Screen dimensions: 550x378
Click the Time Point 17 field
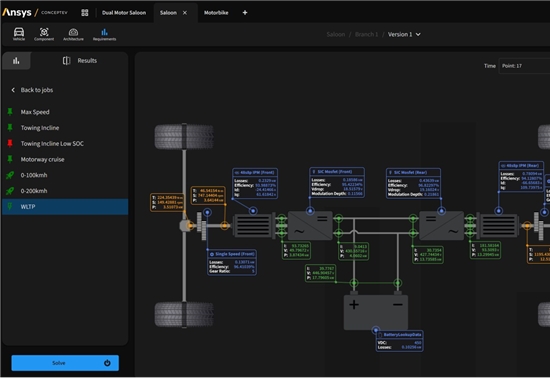(524, 66)
